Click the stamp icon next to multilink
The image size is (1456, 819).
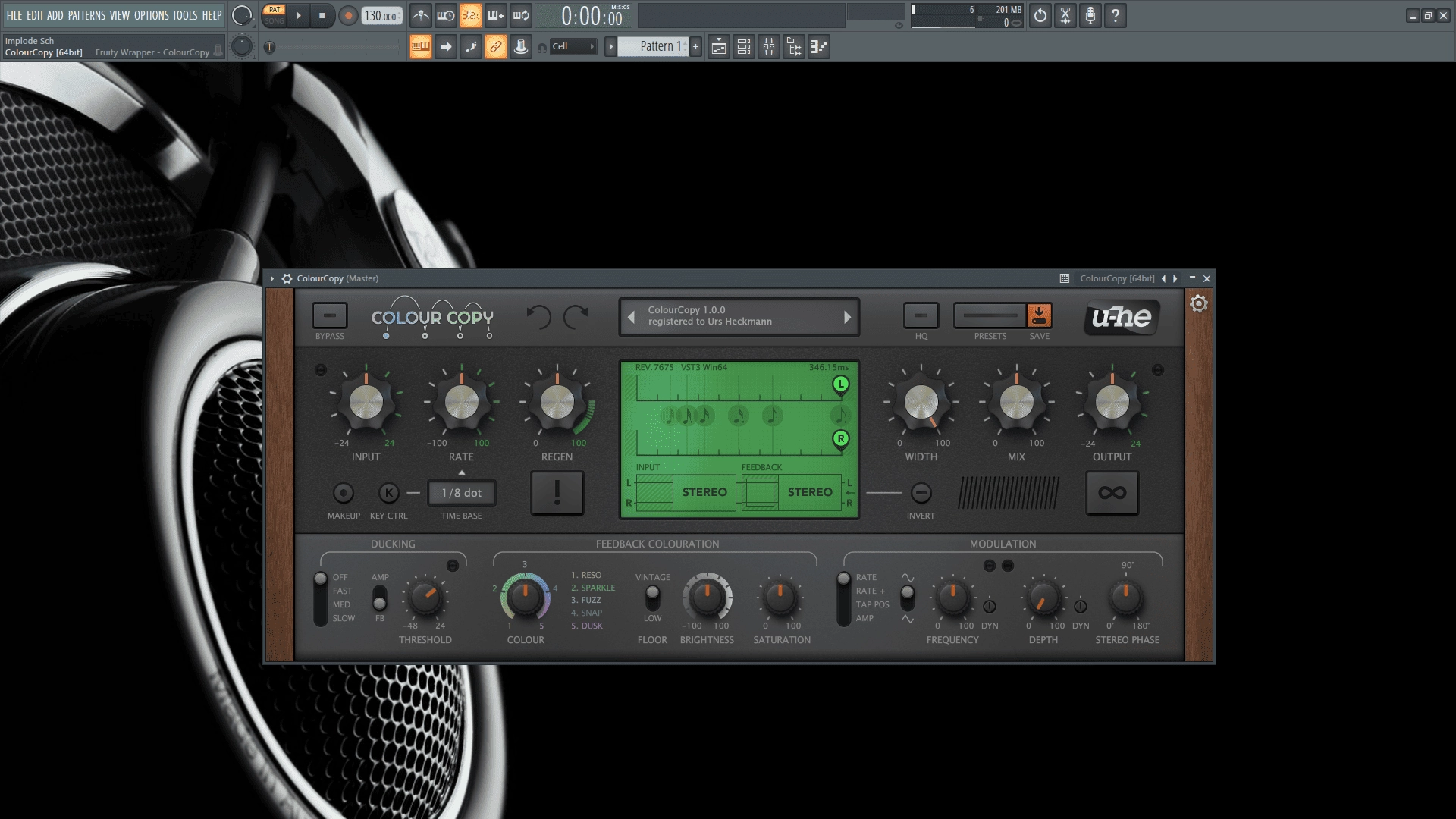(521, 47)
